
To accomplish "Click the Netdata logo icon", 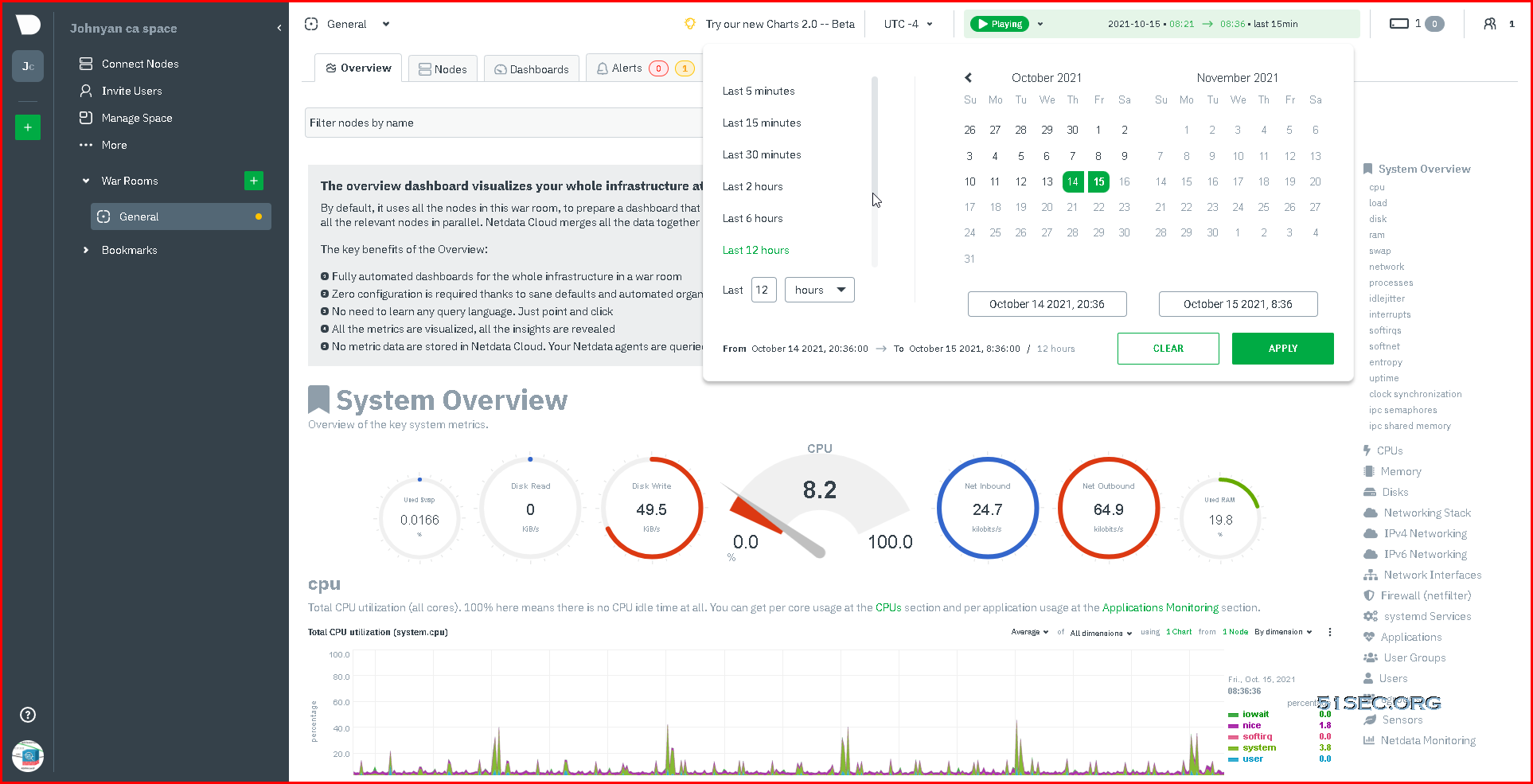I will 28,25.
